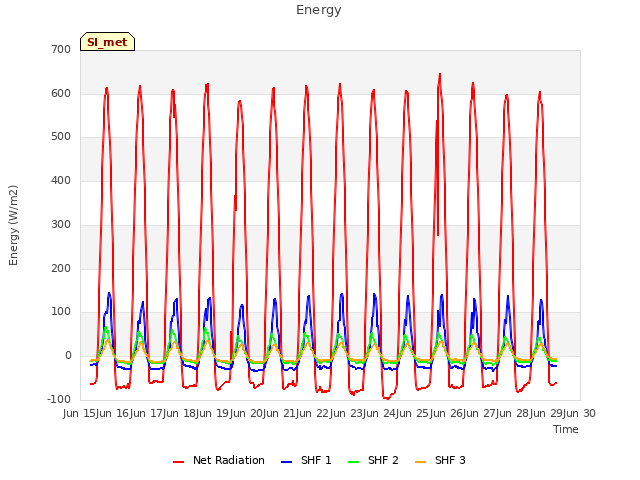Select the 500 y-axis tick label

pos(61,137)
